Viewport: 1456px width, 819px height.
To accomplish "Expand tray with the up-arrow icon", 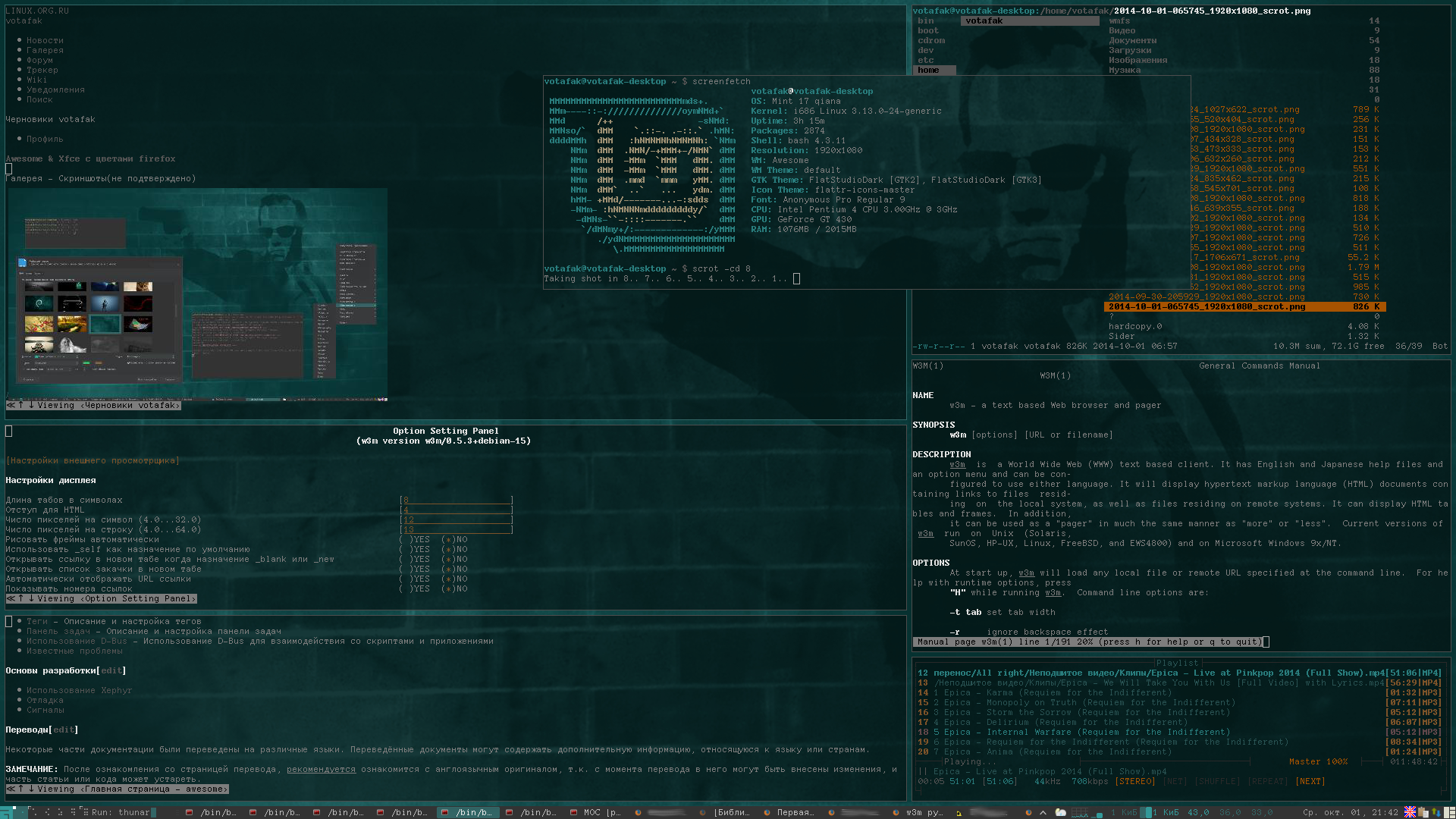I will pos(1043,812).
